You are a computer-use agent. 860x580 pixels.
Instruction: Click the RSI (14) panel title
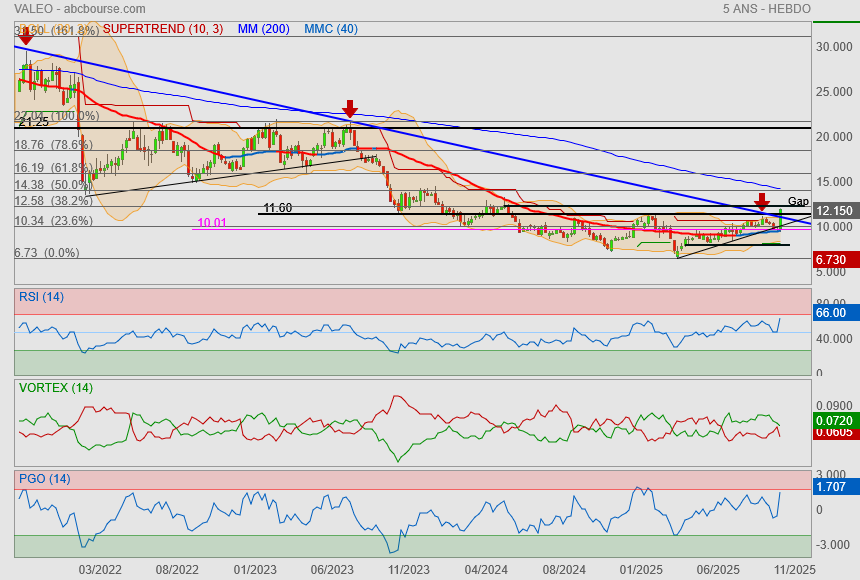tap(41, 296)
